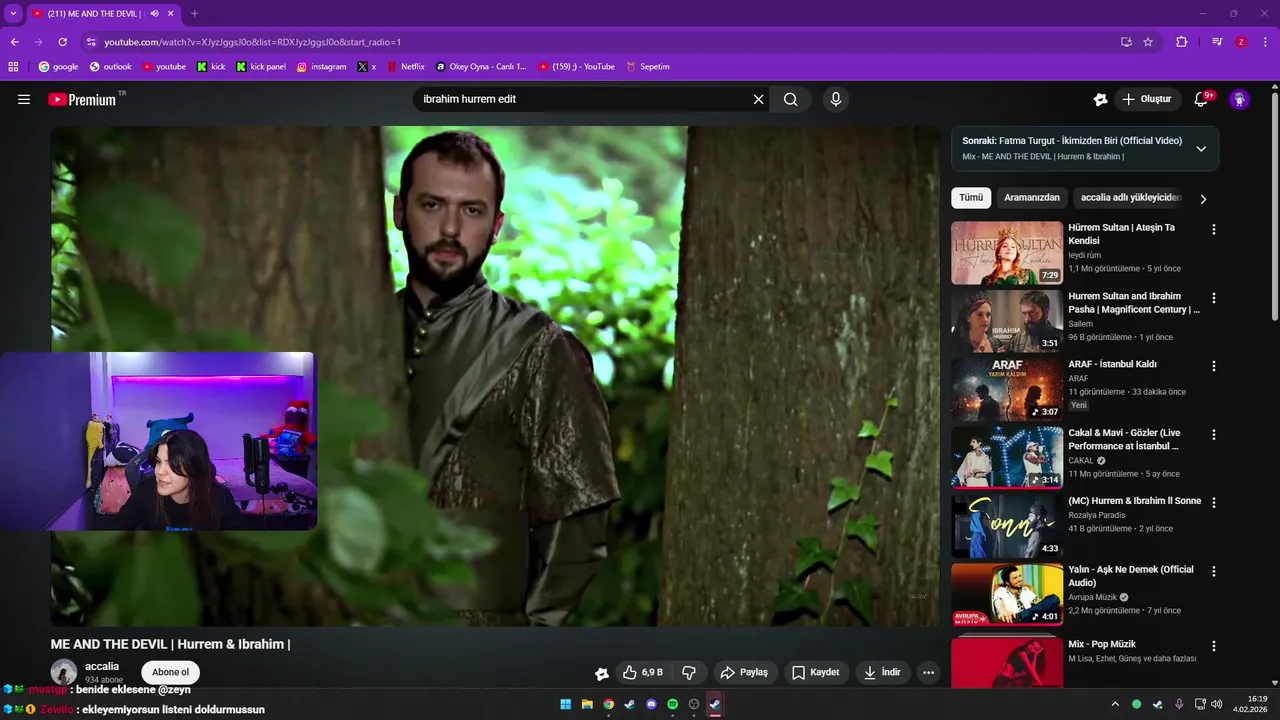This screenshot has height=720, width=1280.
Task: Save video with Kaydet button
Action: coord(817,672)
